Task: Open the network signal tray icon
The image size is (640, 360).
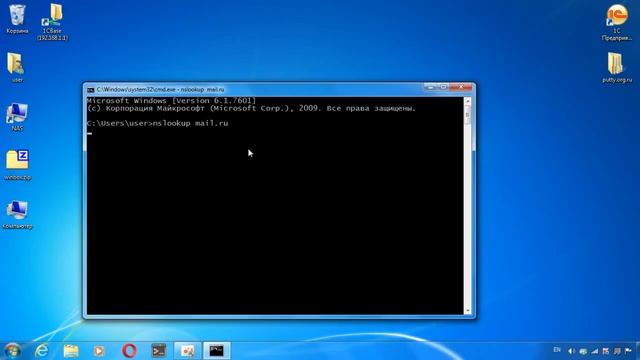Action: pyautogui.click(x=595, y=351)
